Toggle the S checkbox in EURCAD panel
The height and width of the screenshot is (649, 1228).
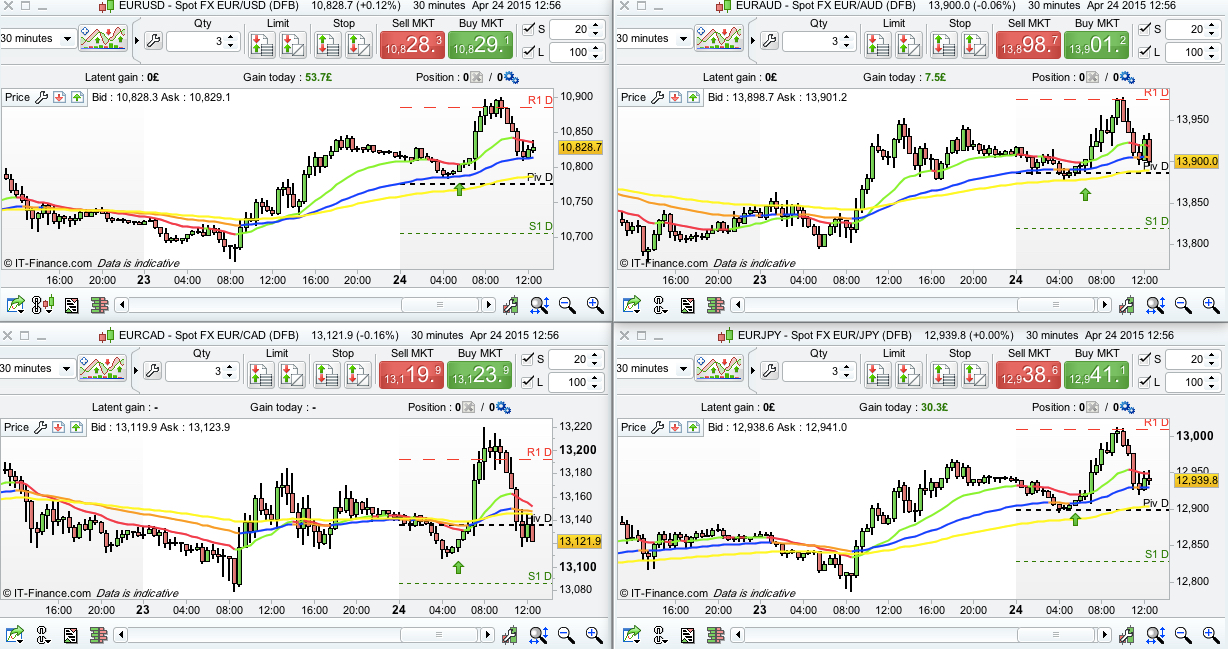coord(527,361)
